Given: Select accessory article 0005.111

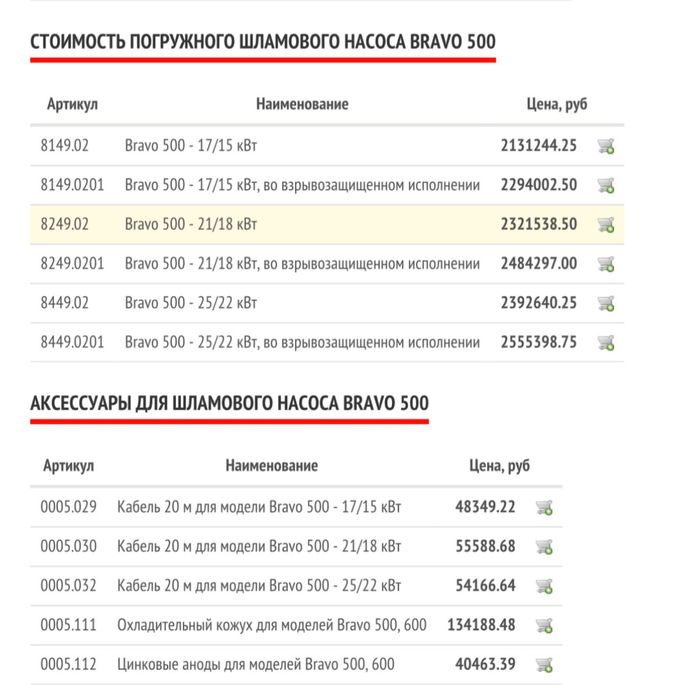Looking at the screenshot, I should [x=68, y=625].
